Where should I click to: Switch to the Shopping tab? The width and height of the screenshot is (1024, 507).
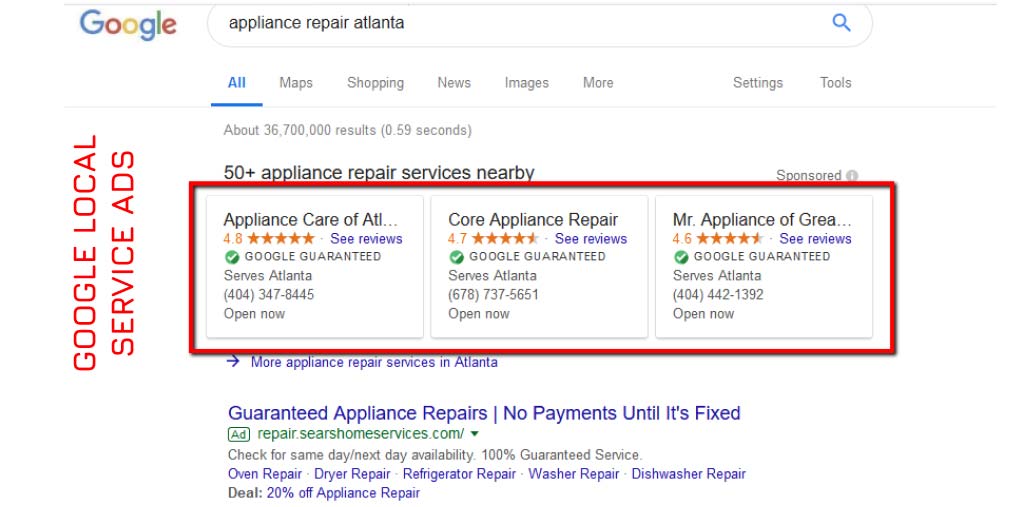point(376,83)
